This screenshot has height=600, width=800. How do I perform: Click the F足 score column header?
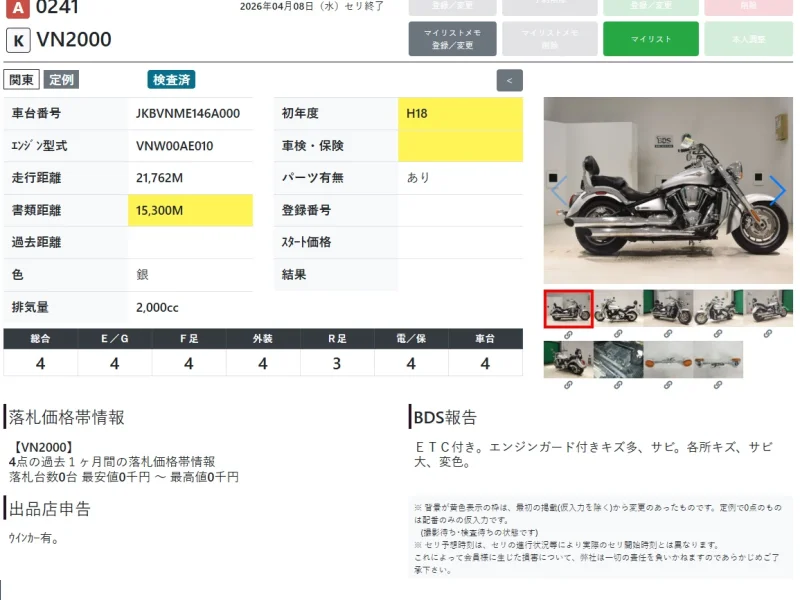click(189, 339)
